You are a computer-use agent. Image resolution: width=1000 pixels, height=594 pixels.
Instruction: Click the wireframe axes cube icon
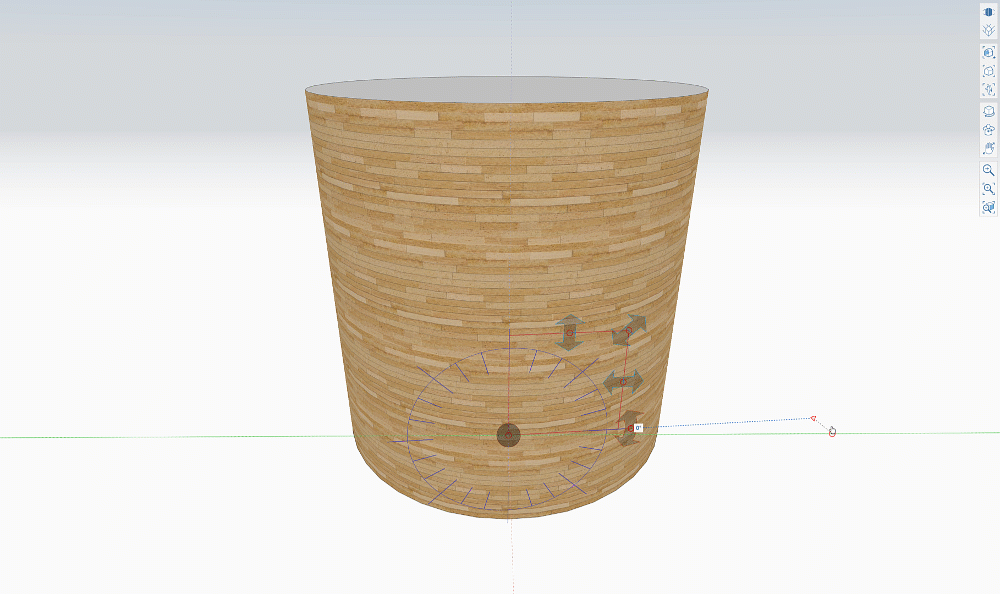point(989,31)
